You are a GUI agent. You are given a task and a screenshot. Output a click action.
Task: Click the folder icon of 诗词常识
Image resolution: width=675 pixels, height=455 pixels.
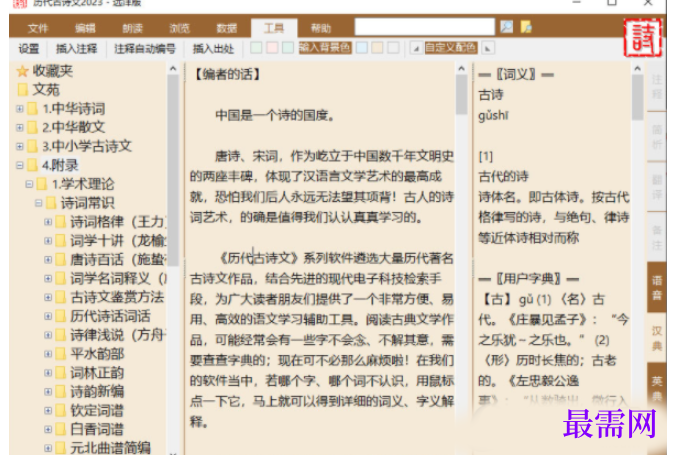point(51,203)
